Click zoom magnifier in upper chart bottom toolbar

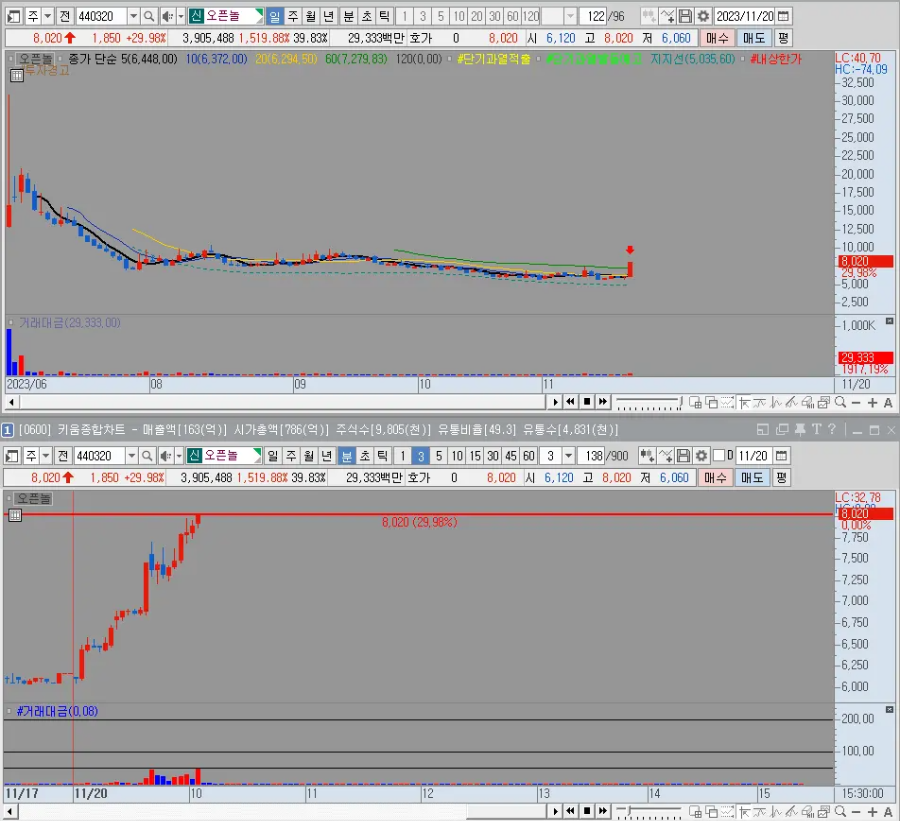click(840, 402)
